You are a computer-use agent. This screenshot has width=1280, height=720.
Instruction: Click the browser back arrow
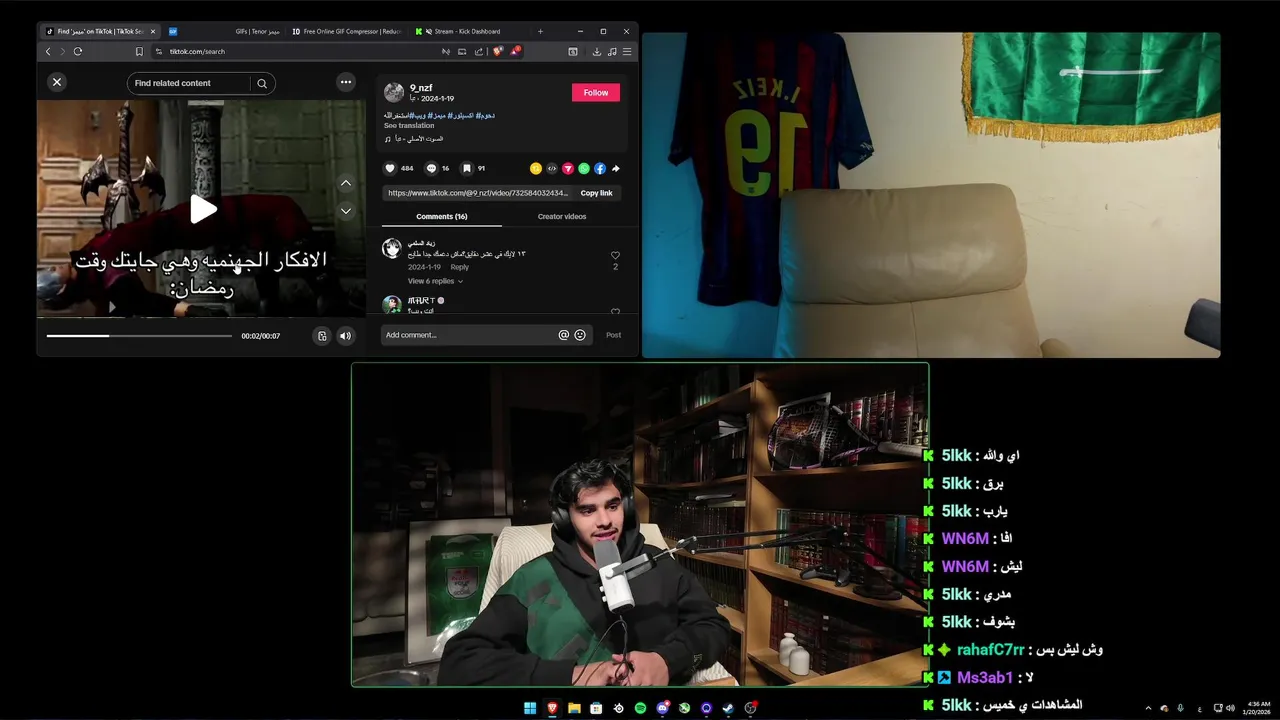48,51
